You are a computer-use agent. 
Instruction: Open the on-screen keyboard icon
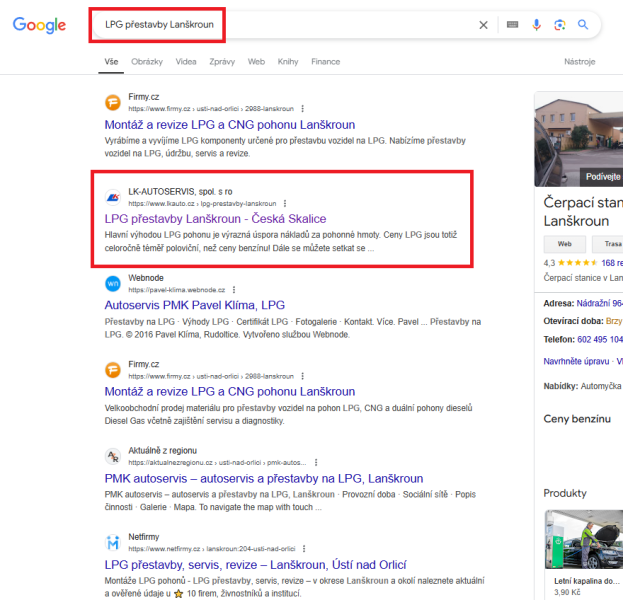[513, 25]
